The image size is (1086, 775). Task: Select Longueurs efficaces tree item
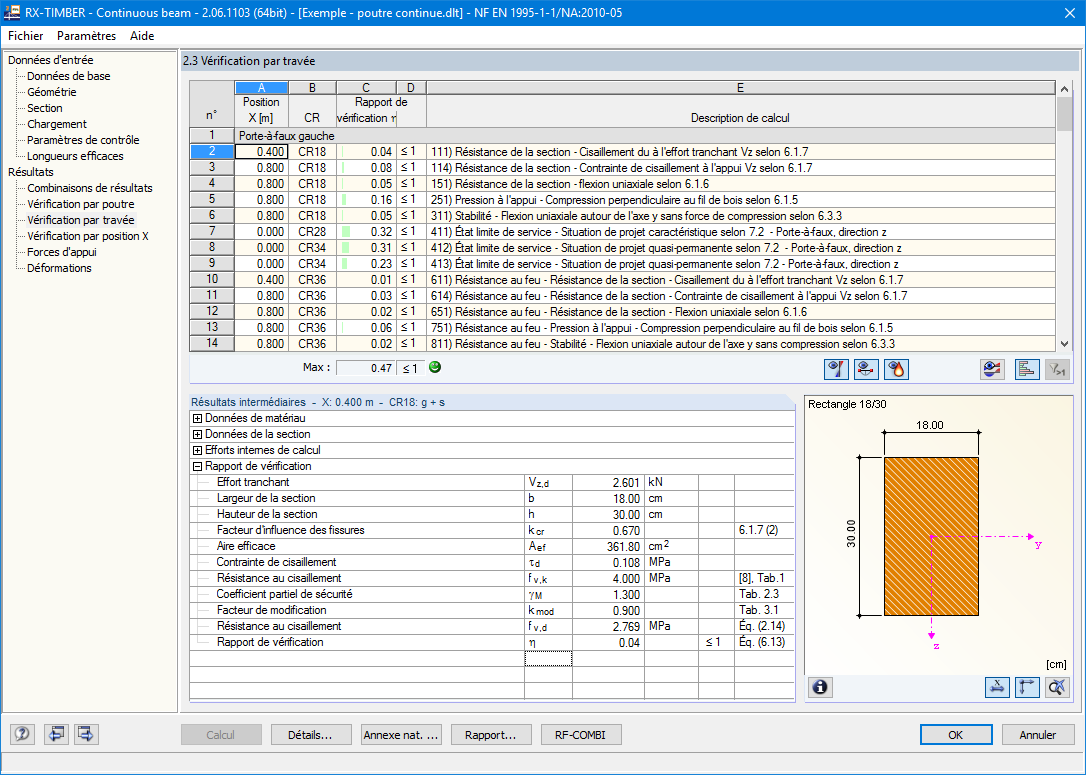point(75,156)
